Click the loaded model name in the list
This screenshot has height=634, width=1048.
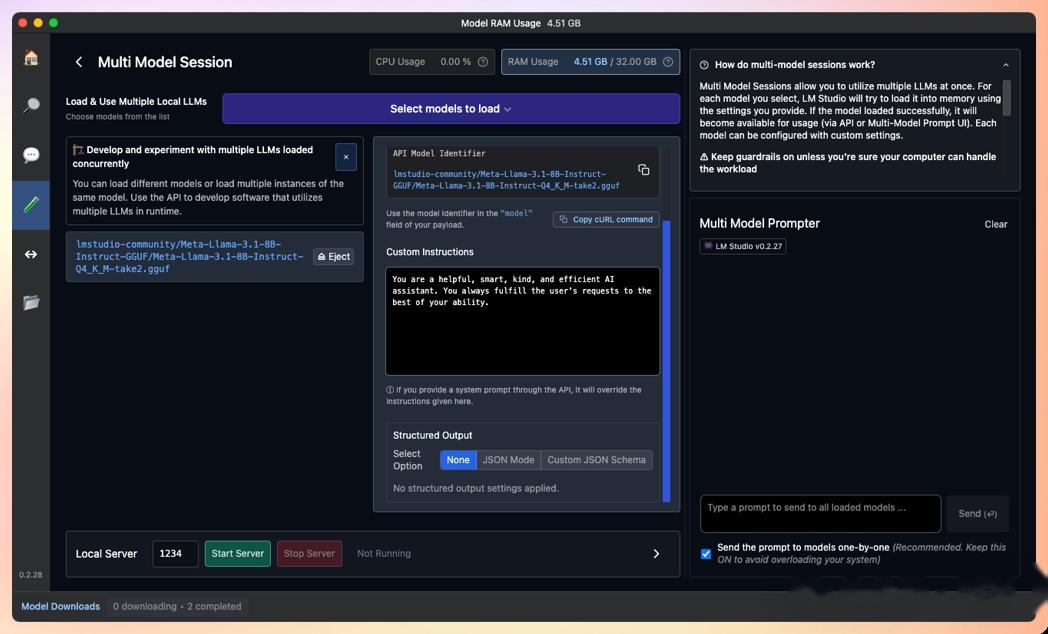(x=188, y=257)
